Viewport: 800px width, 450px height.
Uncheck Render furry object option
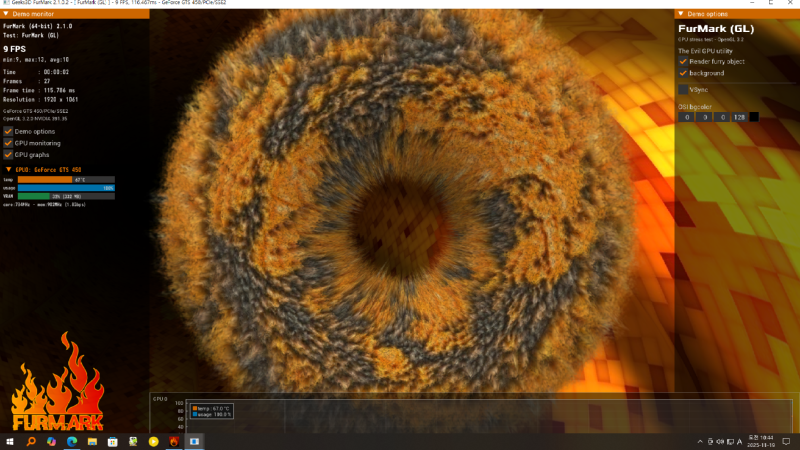coord(683,61)
